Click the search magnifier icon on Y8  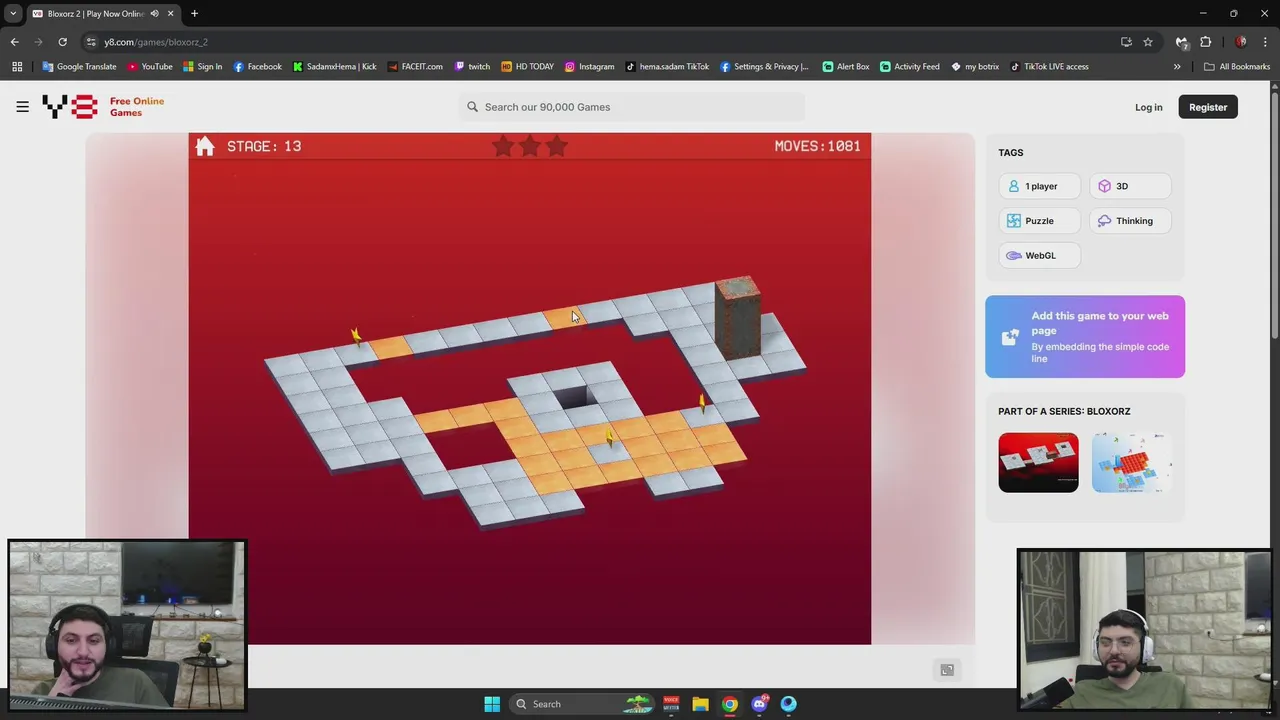coord(472,107)
